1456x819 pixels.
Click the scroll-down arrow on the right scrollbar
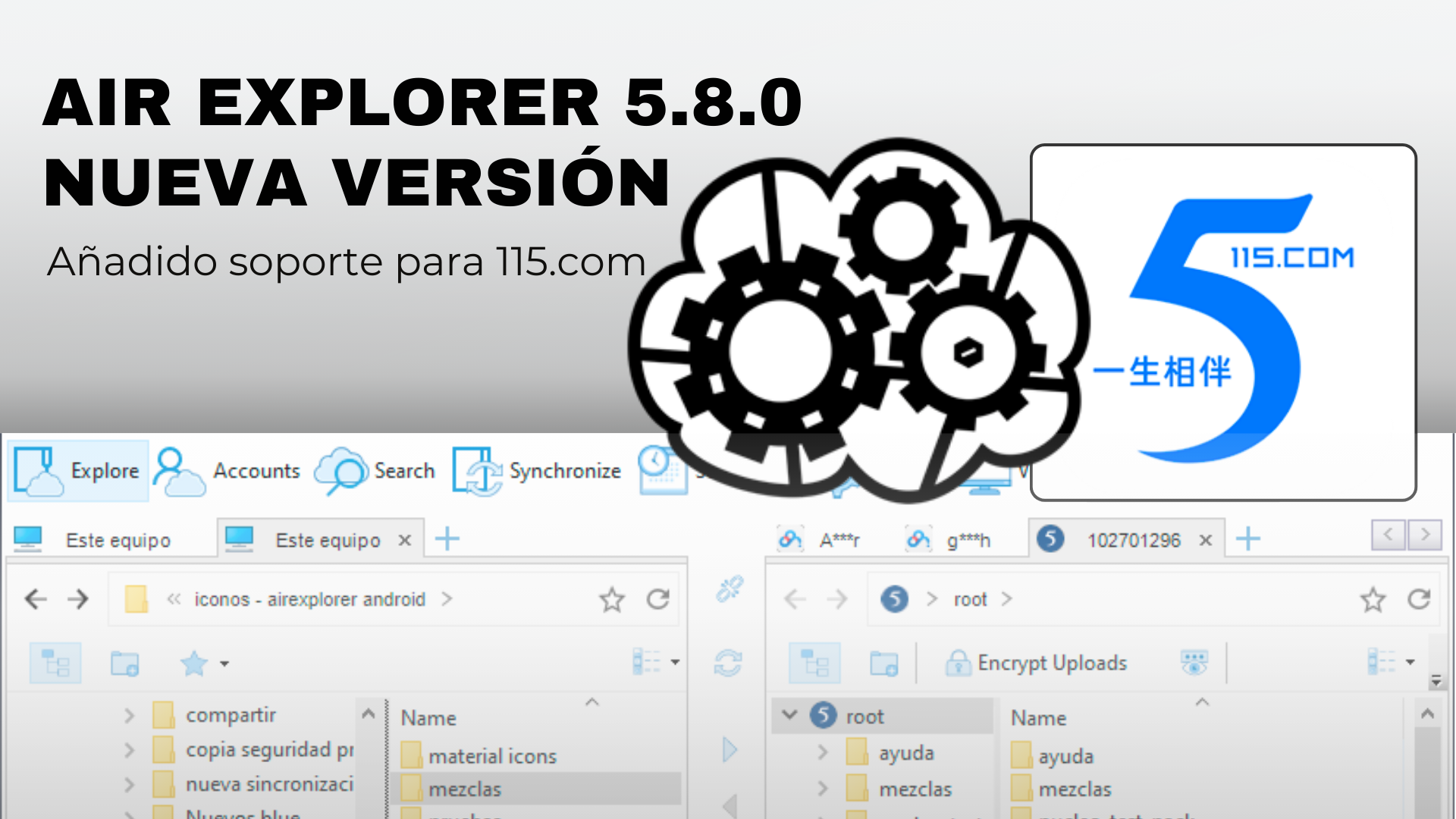click(1436, 680)
